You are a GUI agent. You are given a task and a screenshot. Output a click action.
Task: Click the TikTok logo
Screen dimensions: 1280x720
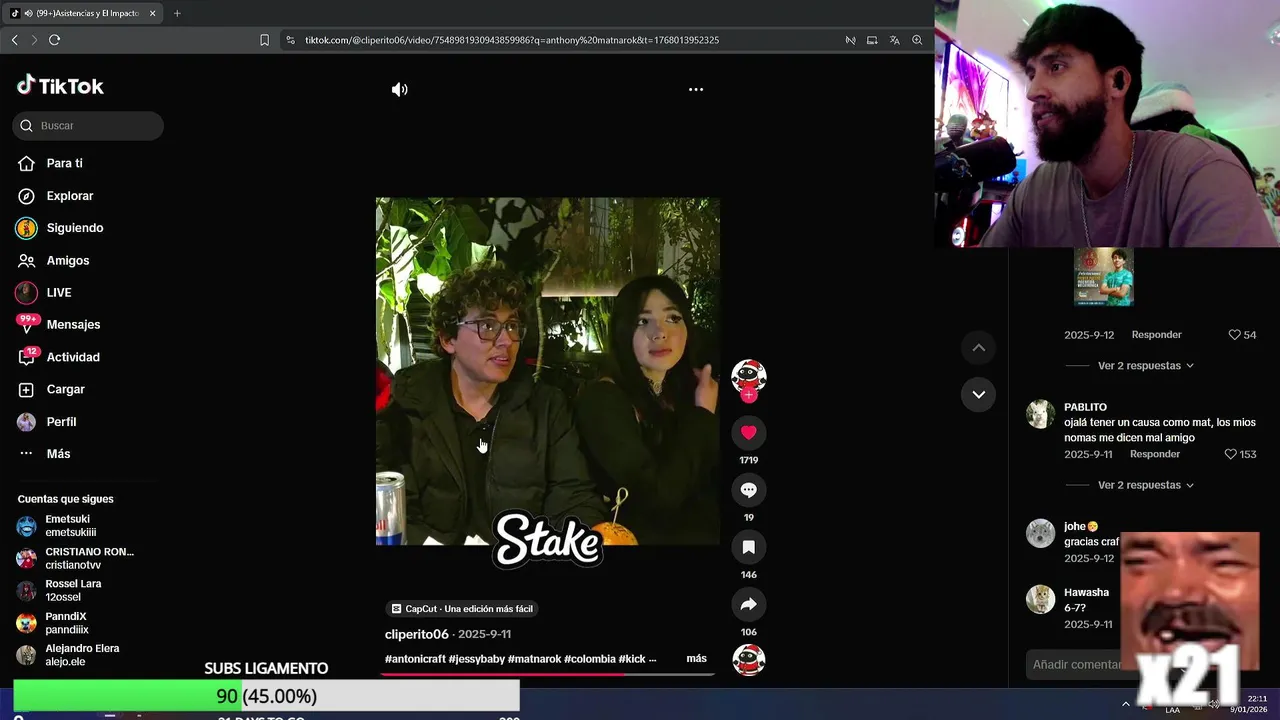coord(60,86)
